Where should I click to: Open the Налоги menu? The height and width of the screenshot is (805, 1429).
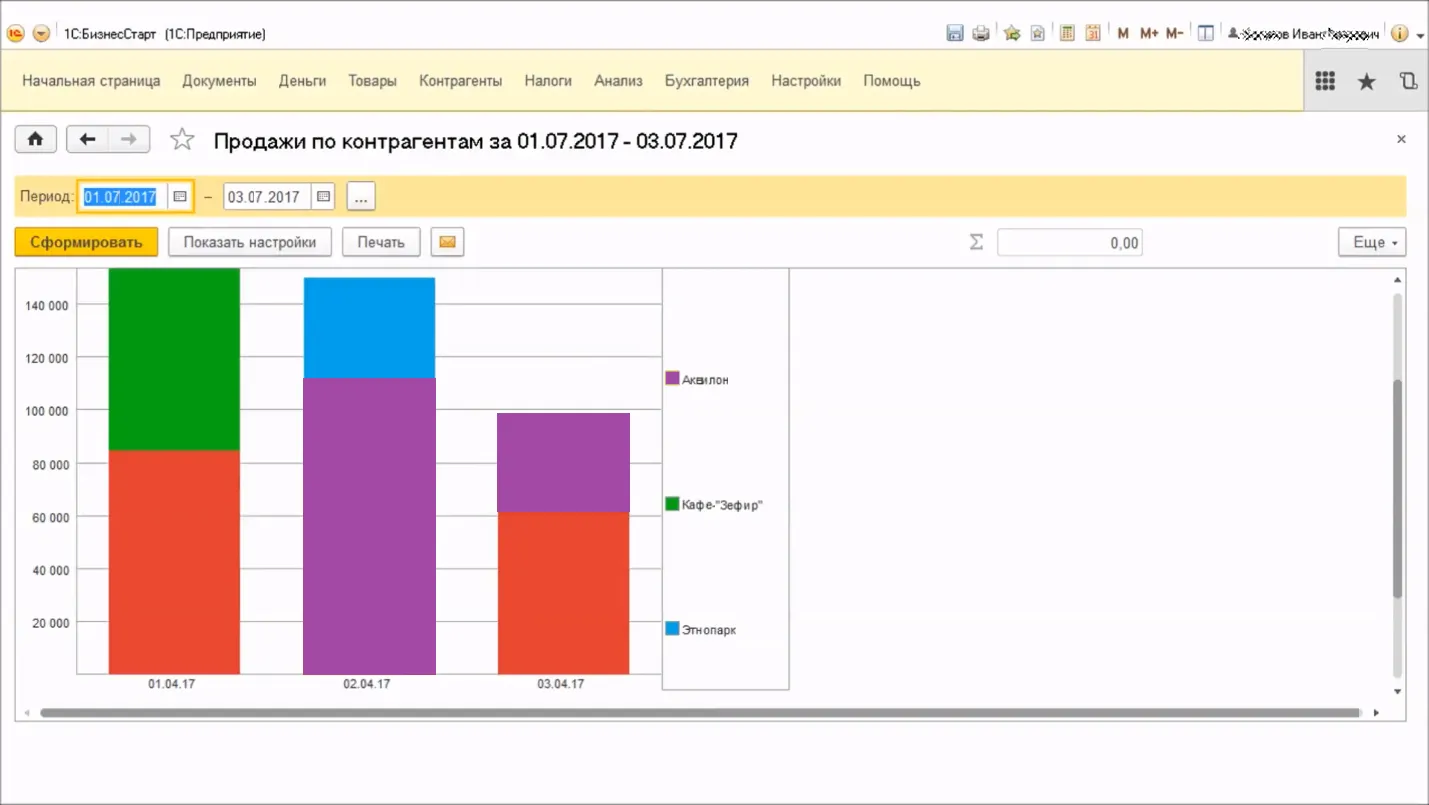tap(548, 81)
